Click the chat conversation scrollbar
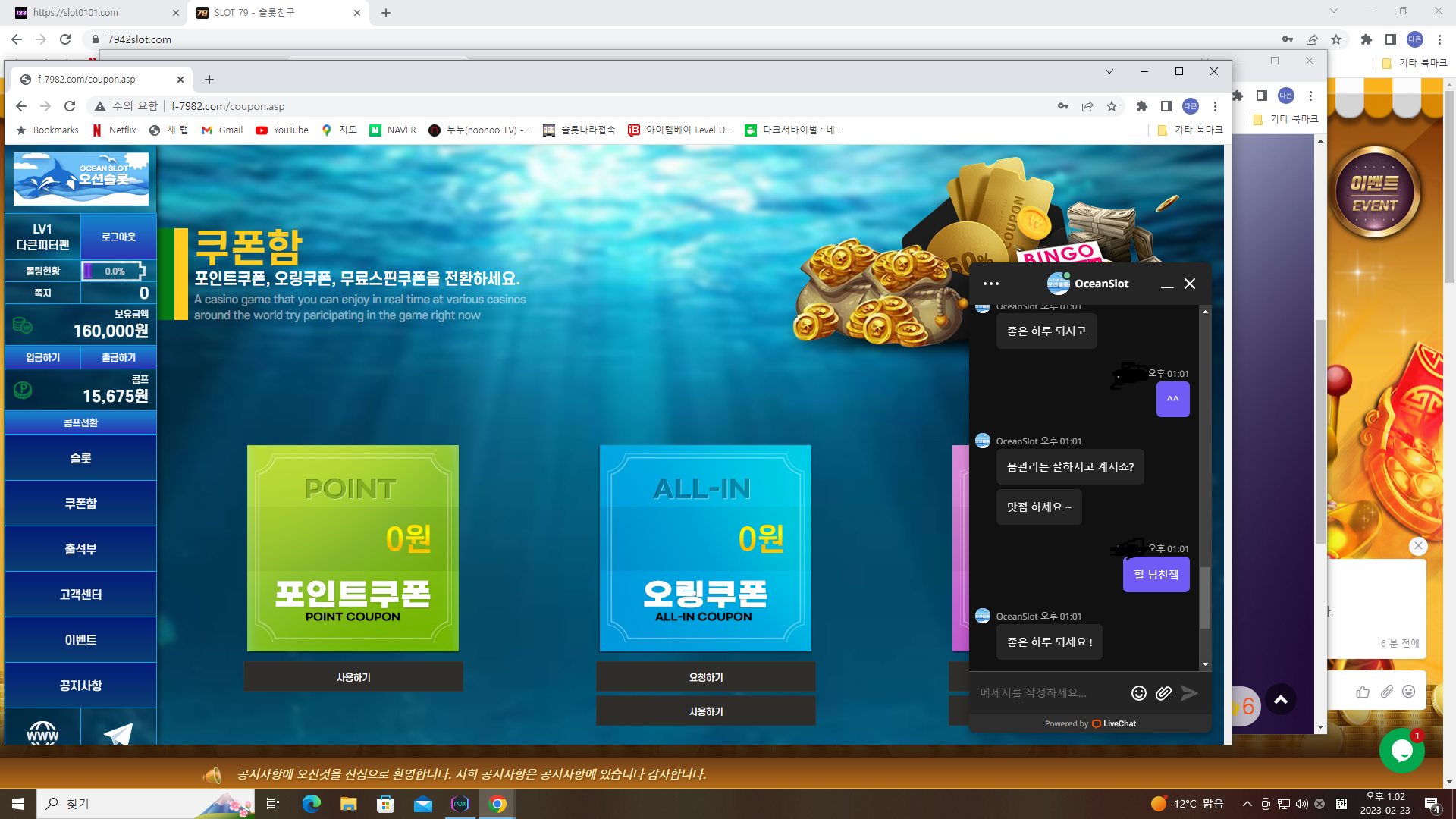This screenshot has width=1456, height=819. [x=1205, y=599]
